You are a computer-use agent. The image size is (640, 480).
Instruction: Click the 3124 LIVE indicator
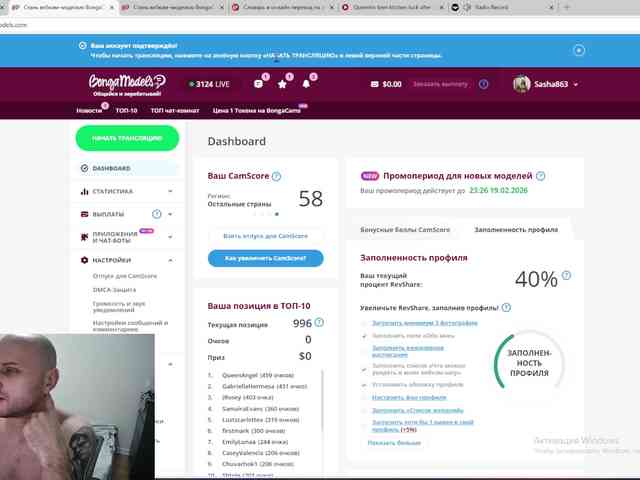click(x=209, y=84)
